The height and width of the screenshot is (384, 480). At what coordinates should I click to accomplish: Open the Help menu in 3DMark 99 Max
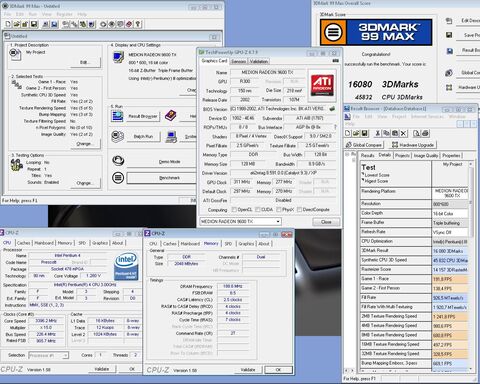[x=82, y=14]
